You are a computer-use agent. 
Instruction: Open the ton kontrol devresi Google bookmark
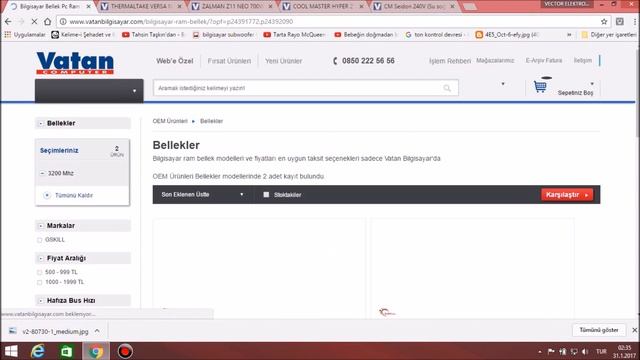(436, 35)
